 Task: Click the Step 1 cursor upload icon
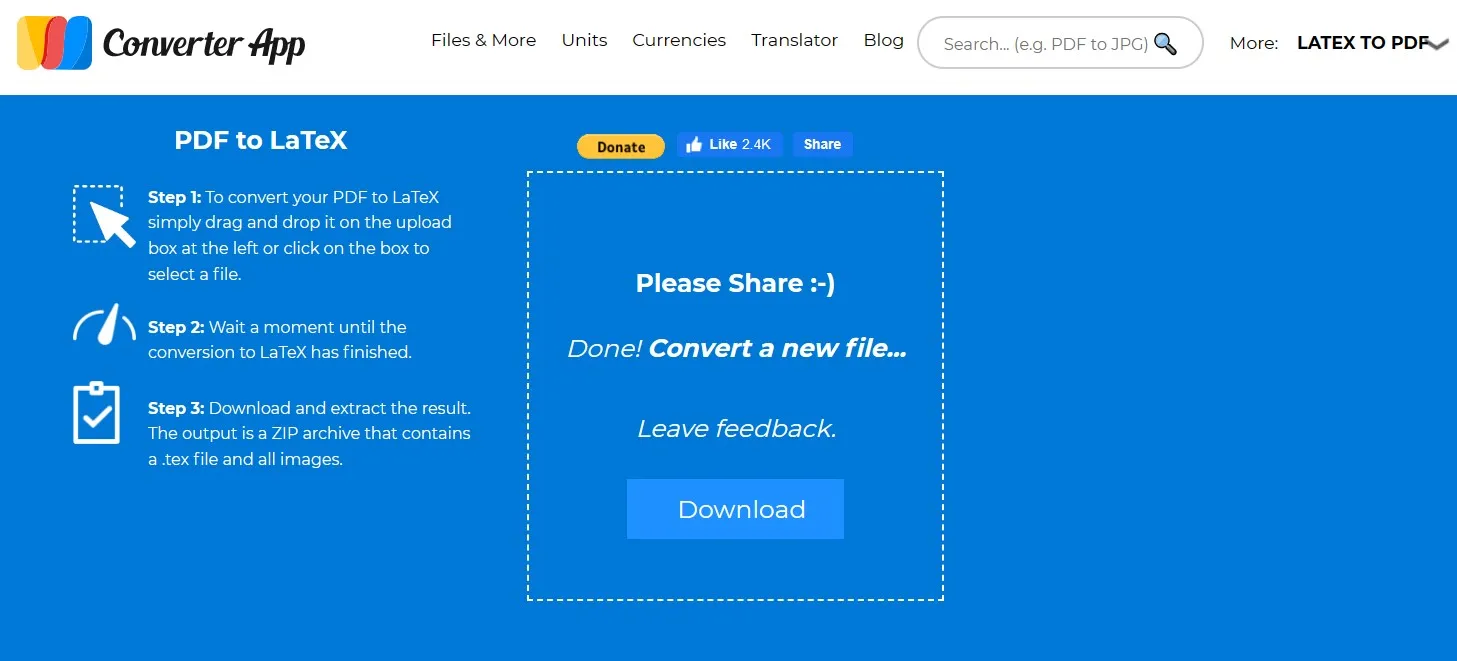pos(103,215)
